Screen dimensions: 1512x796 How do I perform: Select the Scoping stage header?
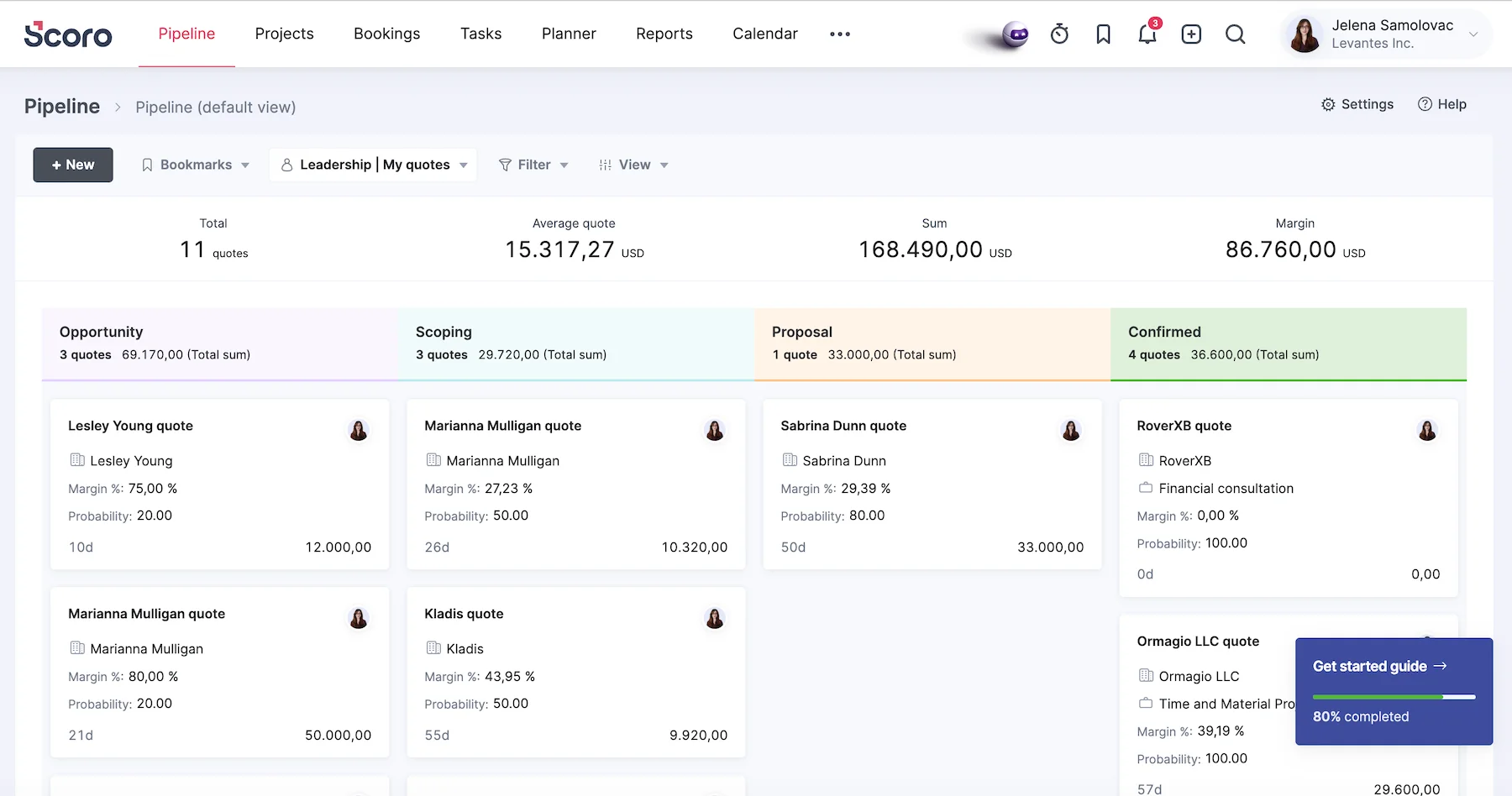tap(576, 344)
